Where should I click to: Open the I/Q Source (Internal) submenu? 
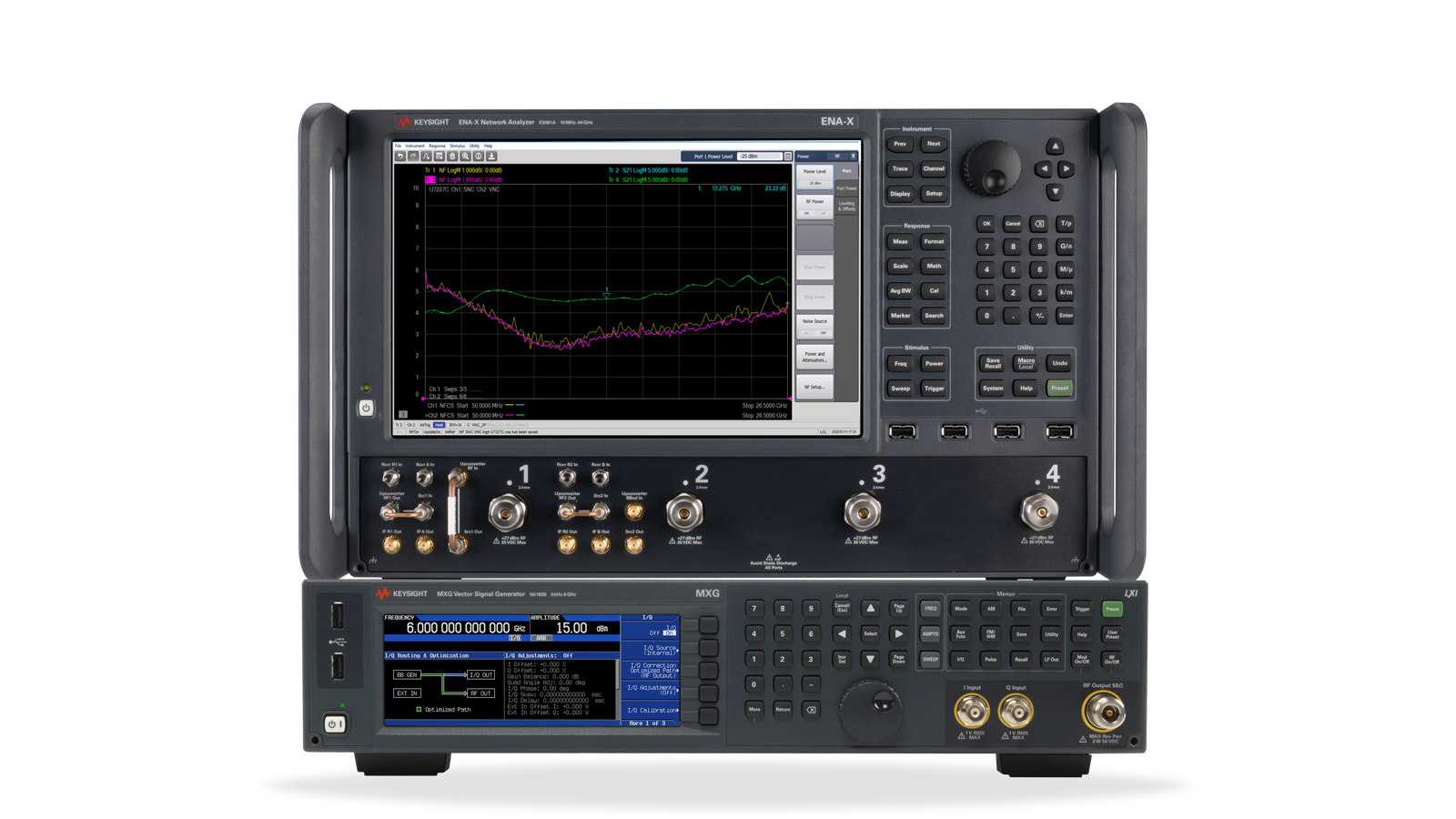coord(655,649)
